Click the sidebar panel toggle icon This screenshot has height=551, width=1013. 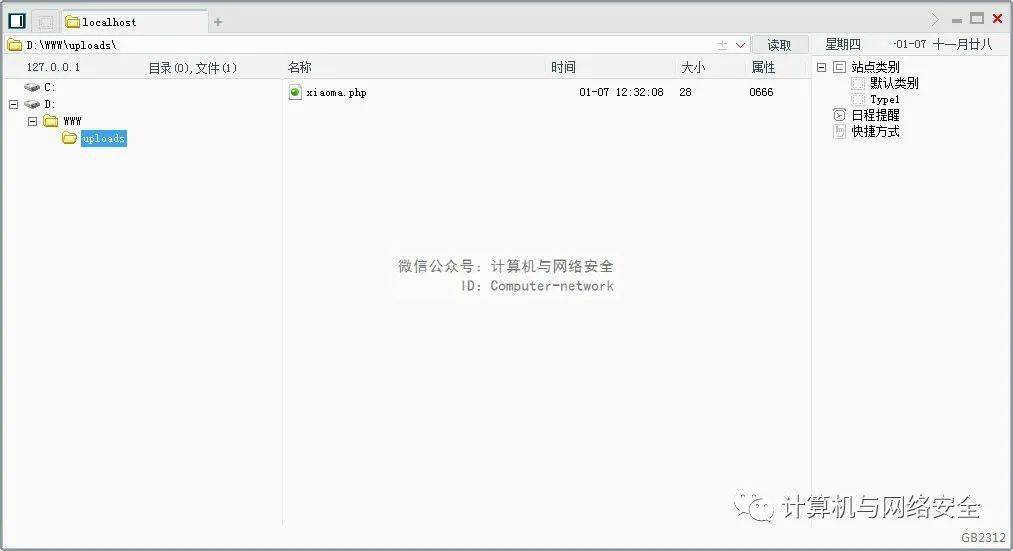pyautogui.click(x=17, y=20)
